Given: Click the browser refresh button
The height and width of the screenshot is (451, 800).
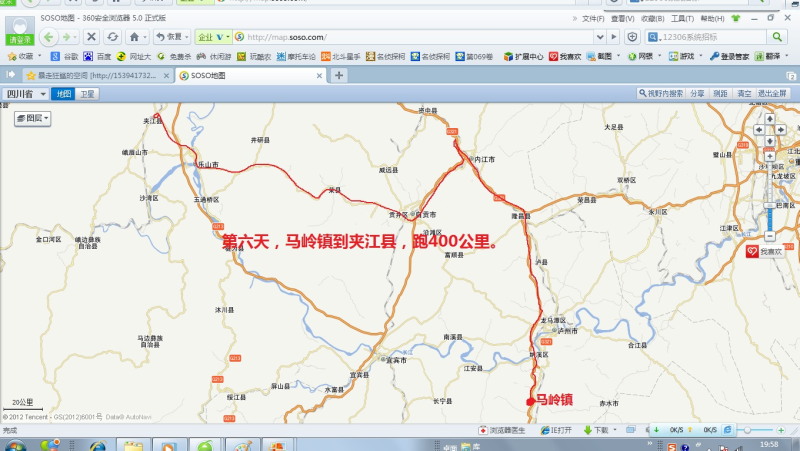Looking at the screenshot, I should [x=111, y=37].
